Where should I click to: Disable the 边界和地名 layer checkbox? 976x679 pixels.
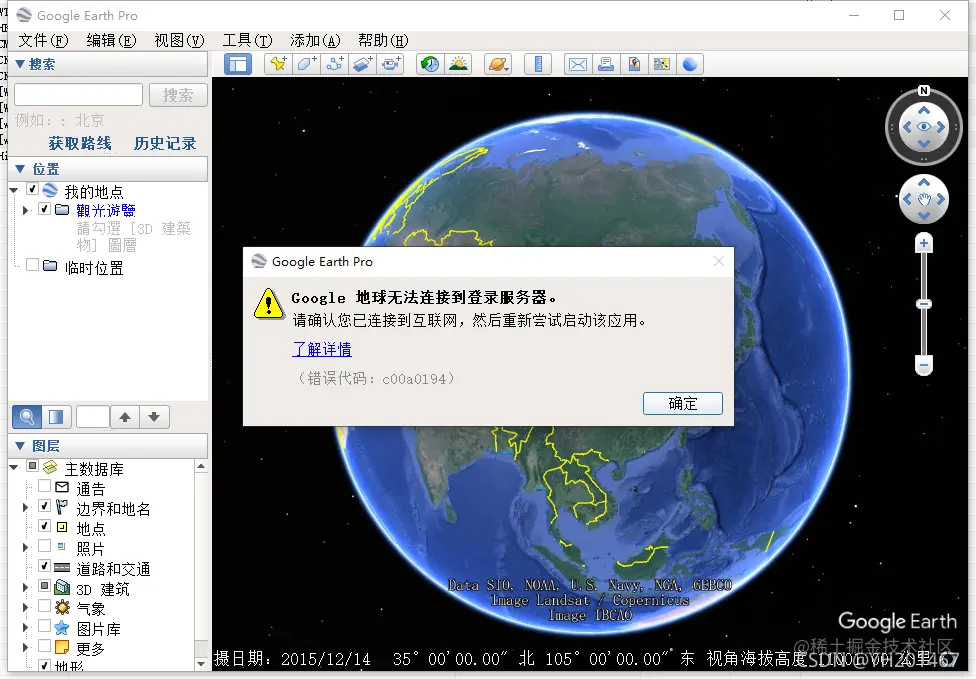click(x=44, y=506)
